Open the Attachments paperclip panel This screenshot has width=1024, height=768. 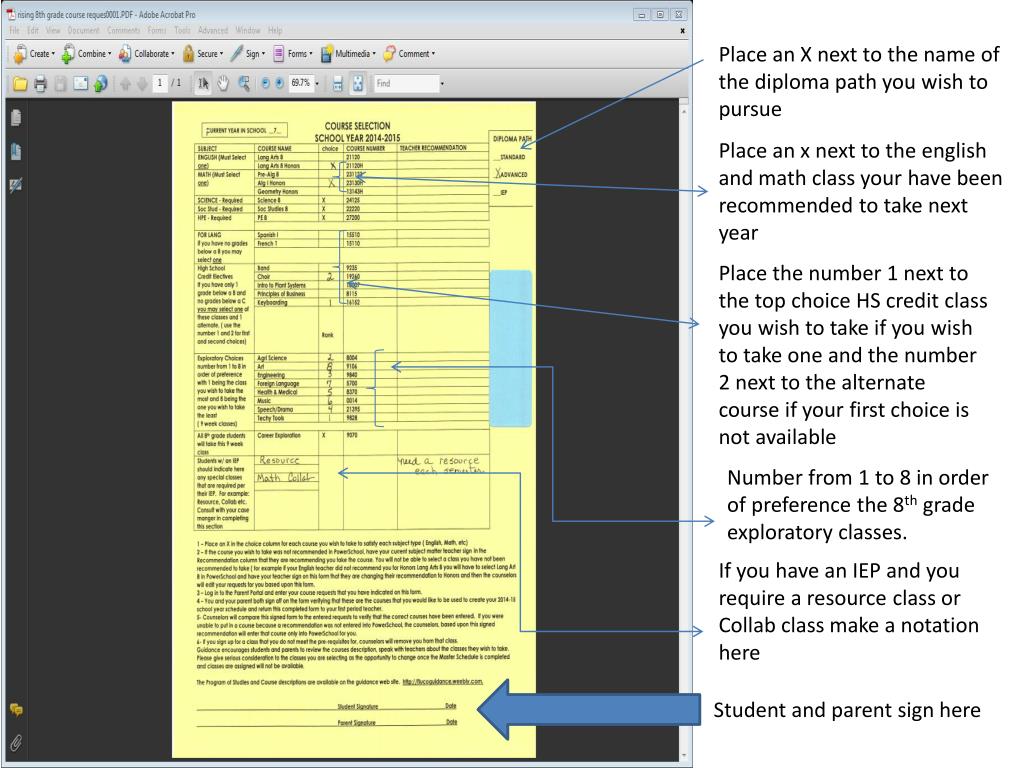pyautogui.click(x=16, y=743)
